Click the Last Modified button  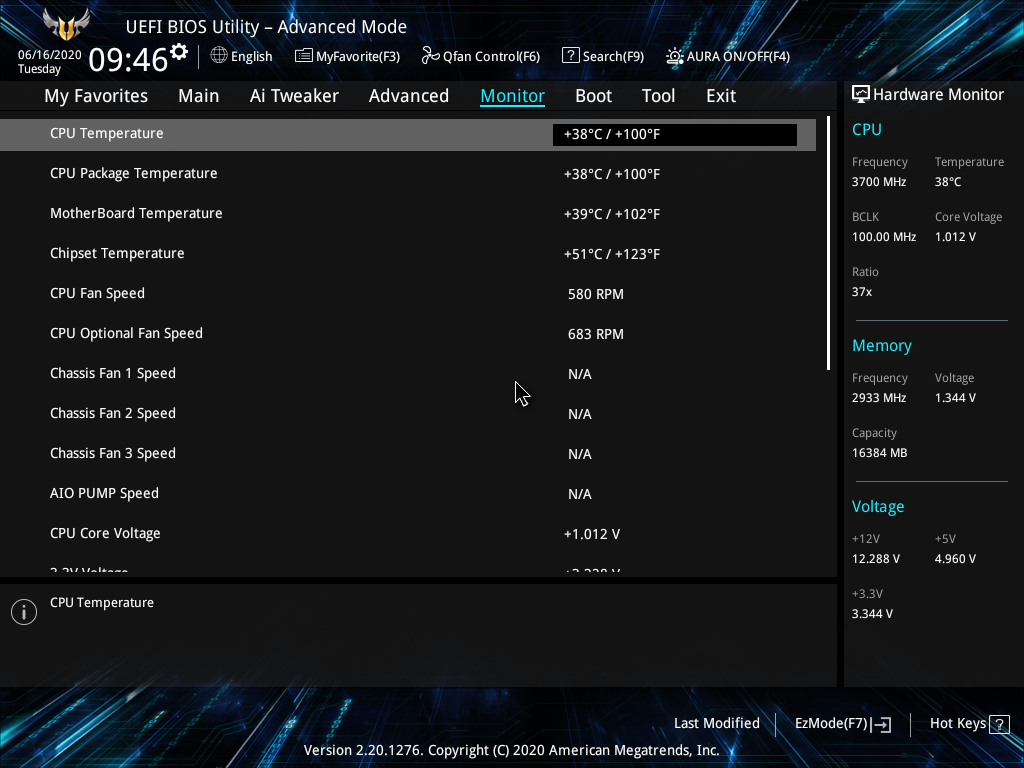pos(717,723)
